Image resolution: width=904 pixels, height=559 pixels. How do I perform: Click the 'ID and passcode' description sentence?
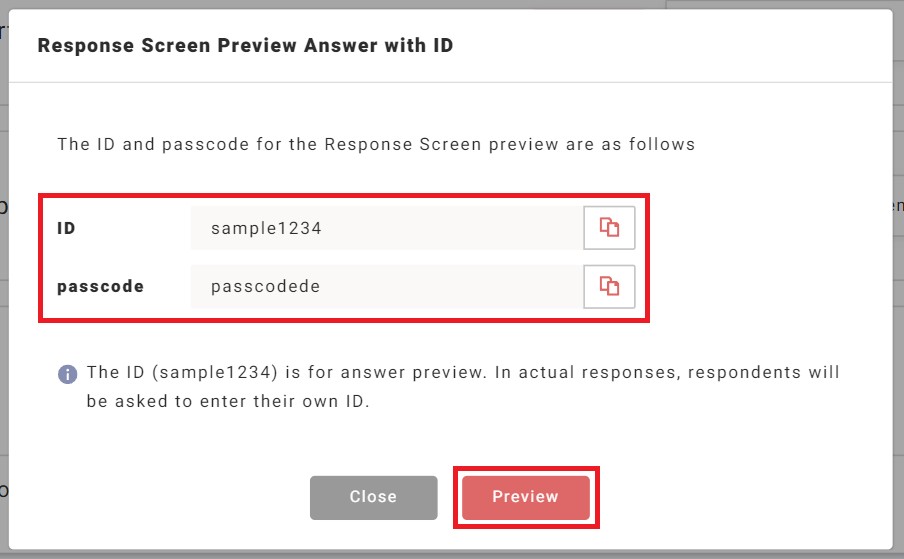[x=375, y=144]
